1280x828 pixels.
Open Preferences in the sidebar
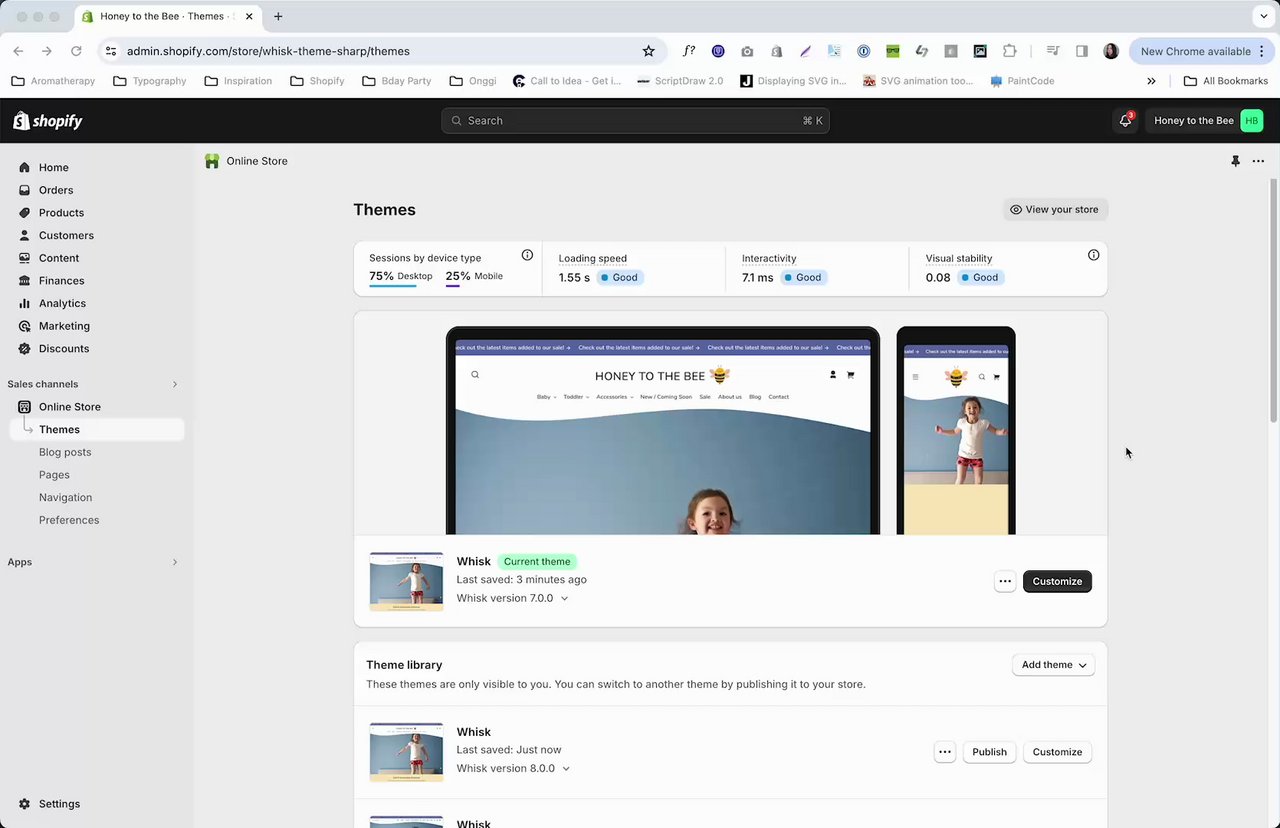69,520
